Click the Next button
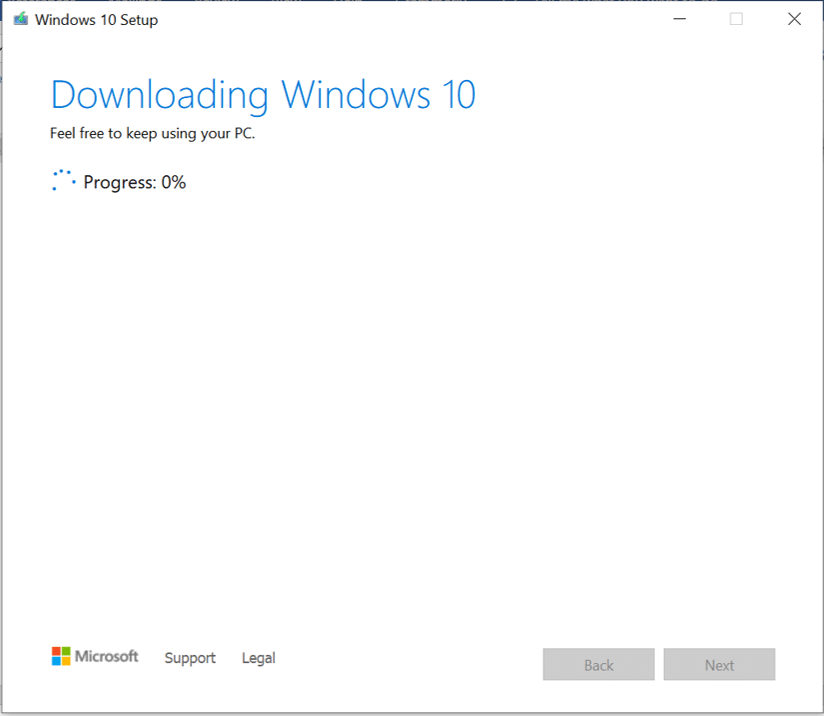The width and height of the screenshot is (824, 716). click(719, 664)
